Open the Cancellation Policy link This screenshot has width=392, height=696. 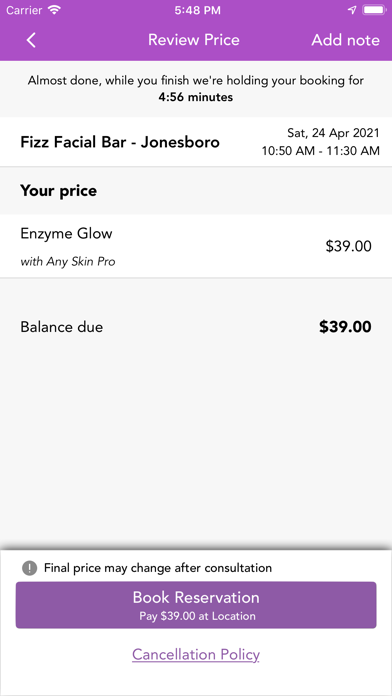click(196, 655)
